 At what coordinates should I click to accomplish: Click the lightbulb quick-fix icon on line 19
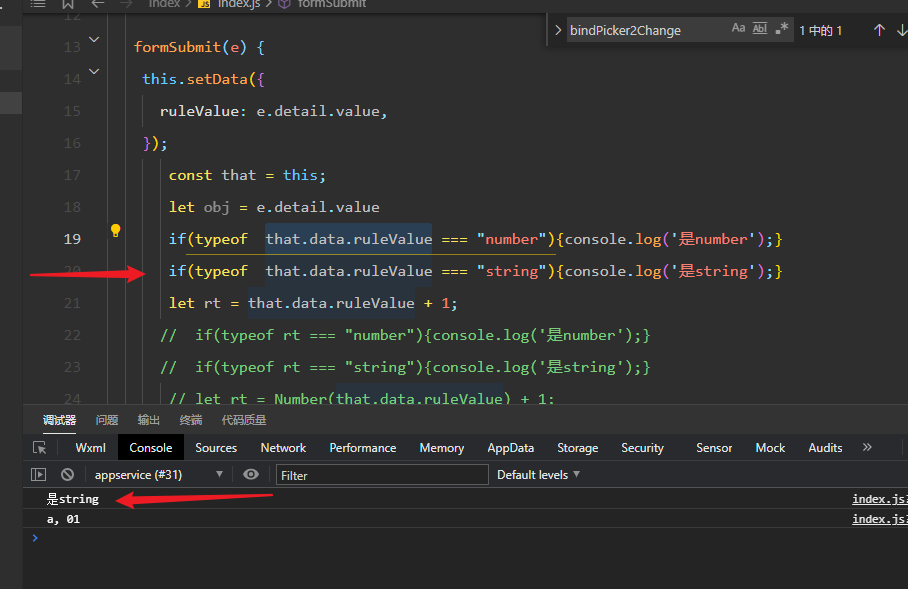(x=115, y=231)
